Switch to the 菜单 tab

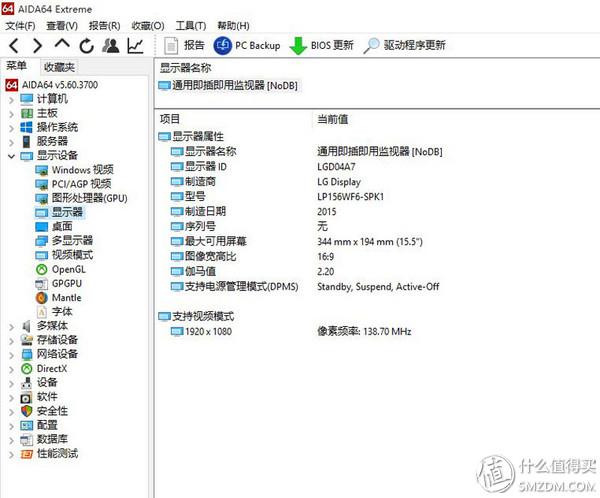pyautogui.click(x=16, y=66)
